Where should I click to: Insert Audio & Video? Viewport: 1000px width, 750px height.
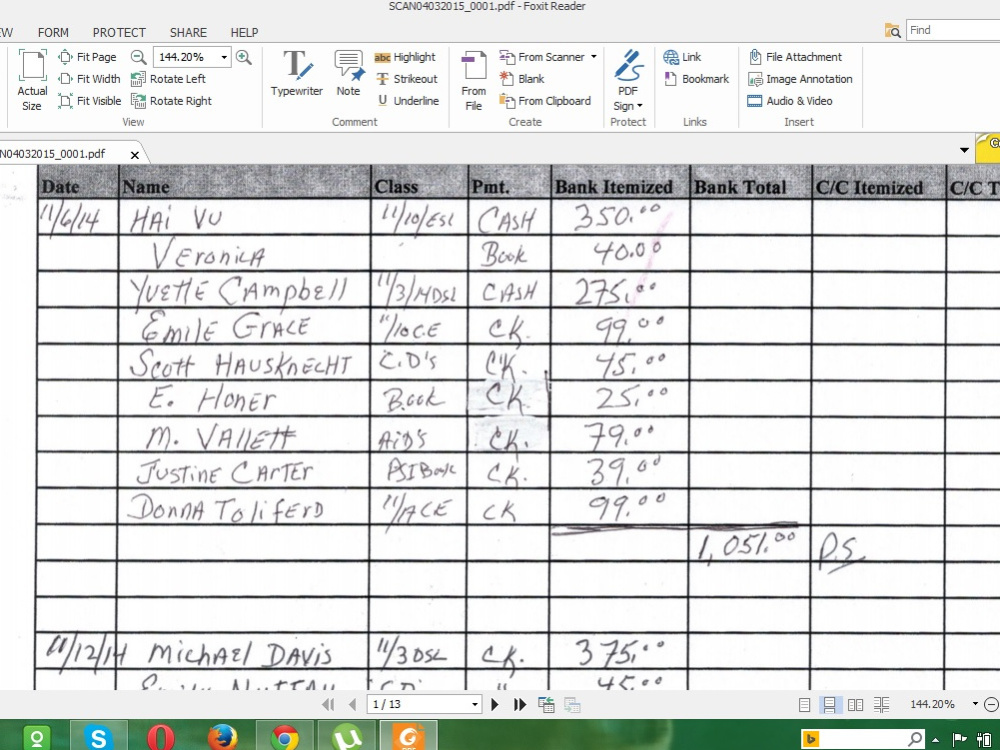click(x=790, y=101)
